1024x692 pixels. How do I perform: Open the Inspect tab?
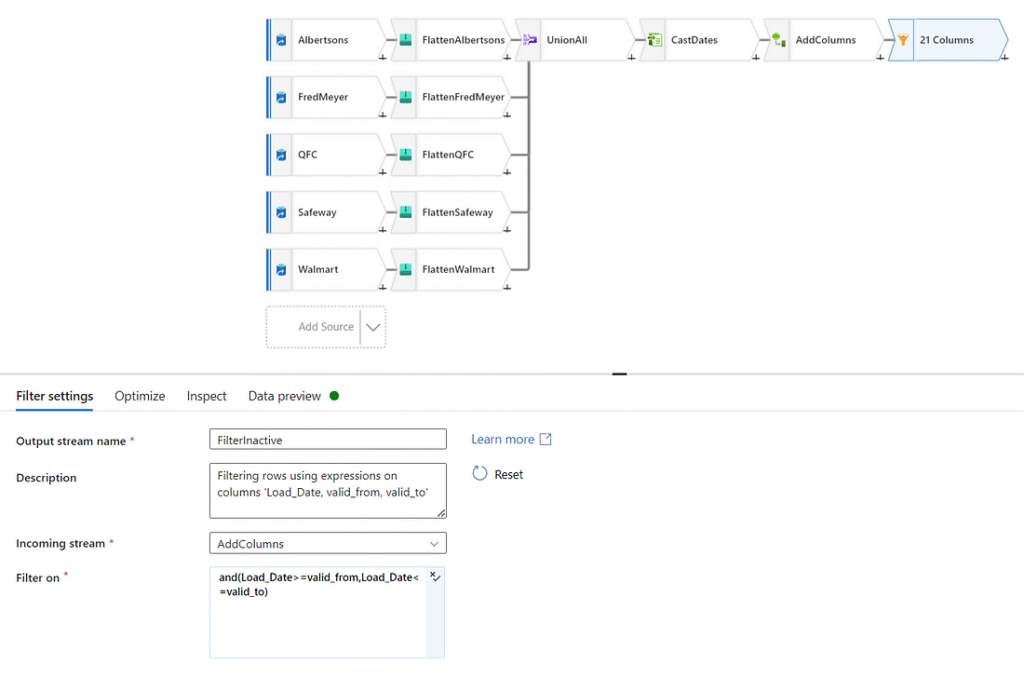coord(206,396)
